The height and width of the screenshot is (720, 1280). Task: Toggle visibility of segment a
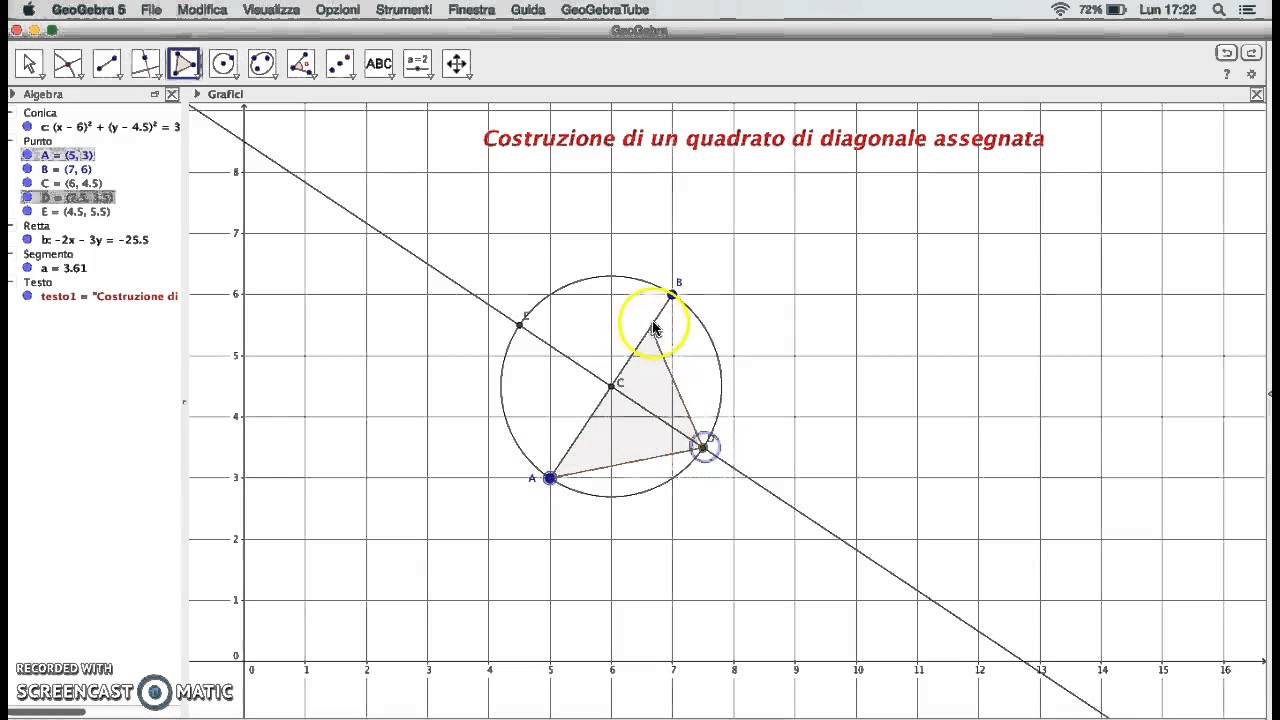click(28, 268)
